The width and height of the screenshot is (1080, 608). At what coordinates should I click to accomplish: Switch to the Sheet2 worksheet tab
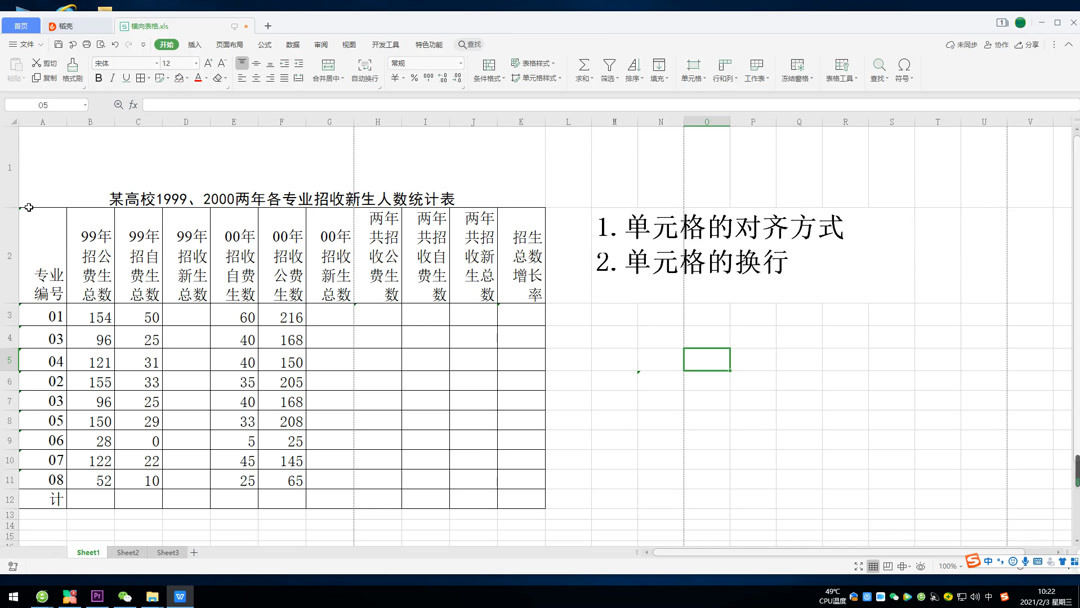tap(127, 552)
